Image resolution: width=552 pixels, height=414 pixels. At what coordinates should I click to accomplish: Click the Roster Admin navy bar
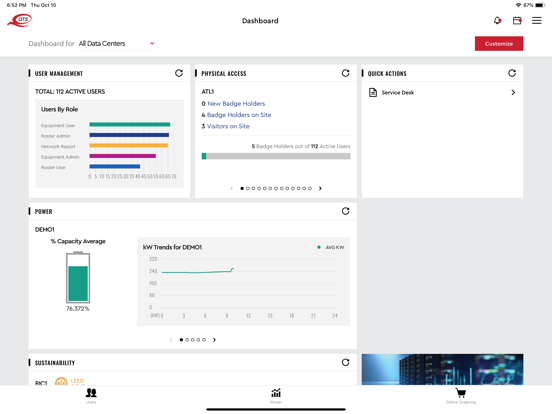tap(129, 135)
